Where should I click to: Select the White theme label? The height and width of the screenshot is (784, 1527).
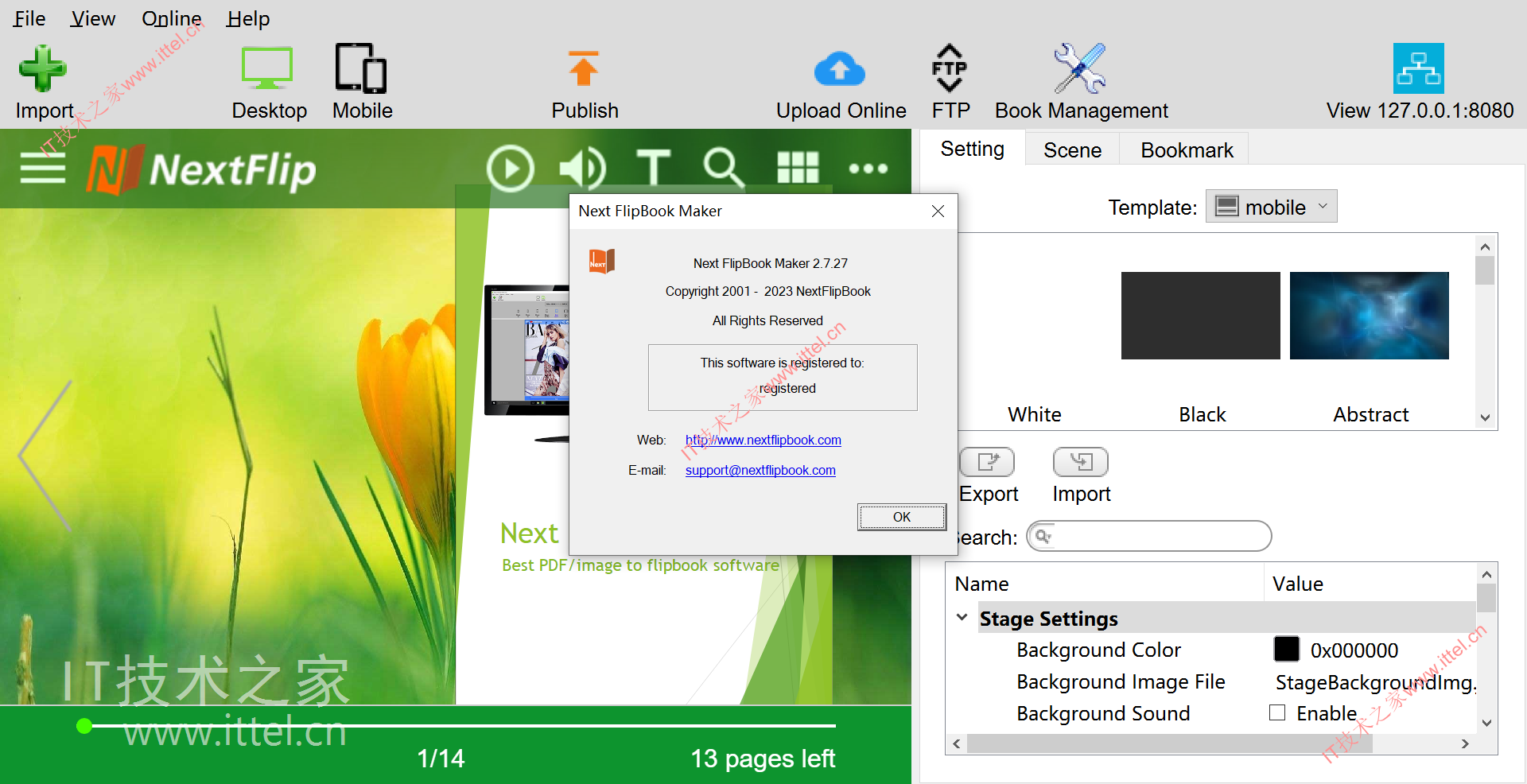[1034, 414]
